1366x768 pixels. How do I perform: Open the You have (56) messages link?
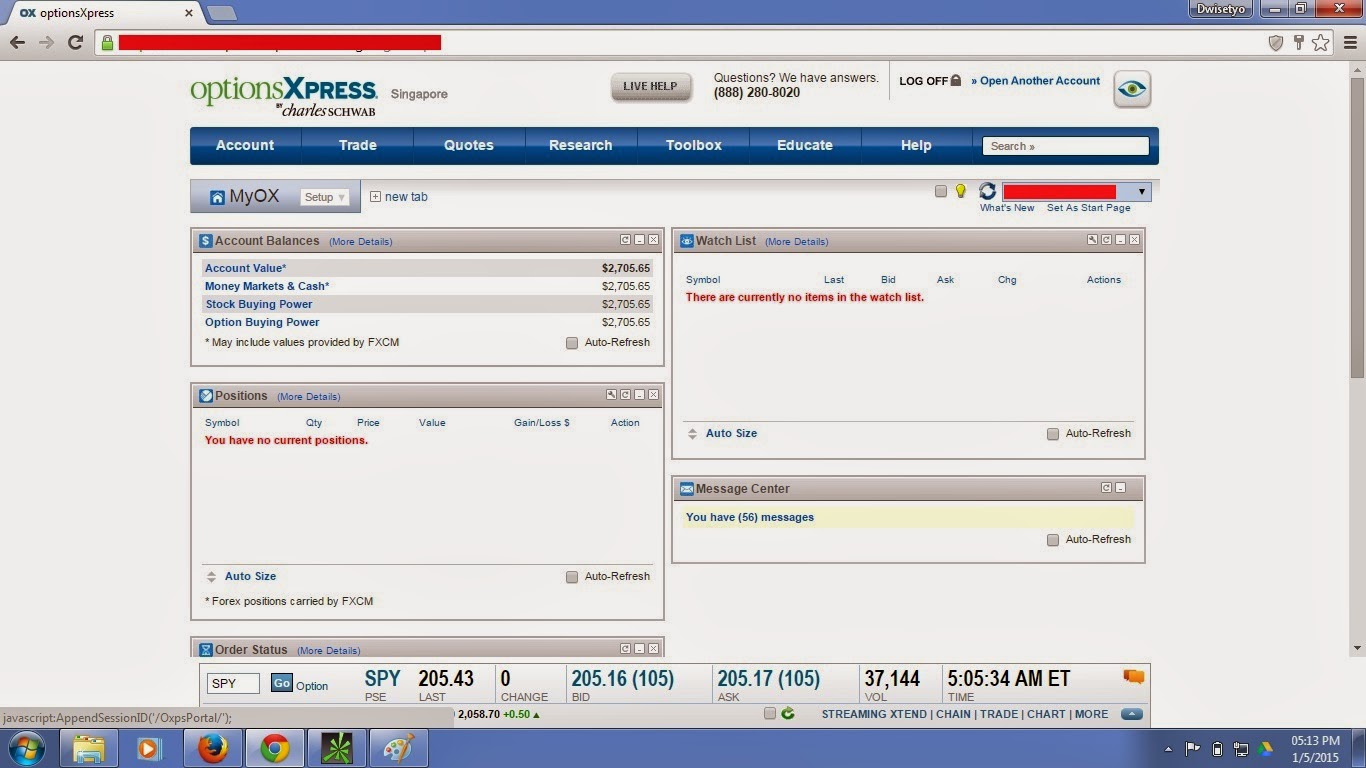(x=750, y=517)
